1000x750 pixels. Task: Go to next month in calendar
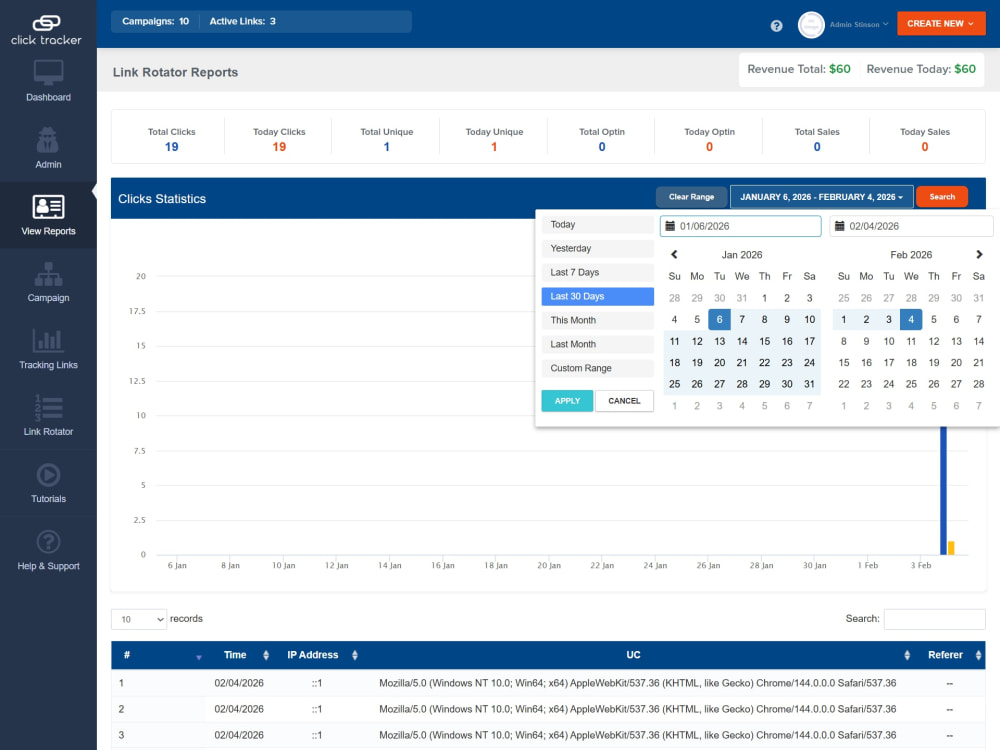tap(979, 254)
